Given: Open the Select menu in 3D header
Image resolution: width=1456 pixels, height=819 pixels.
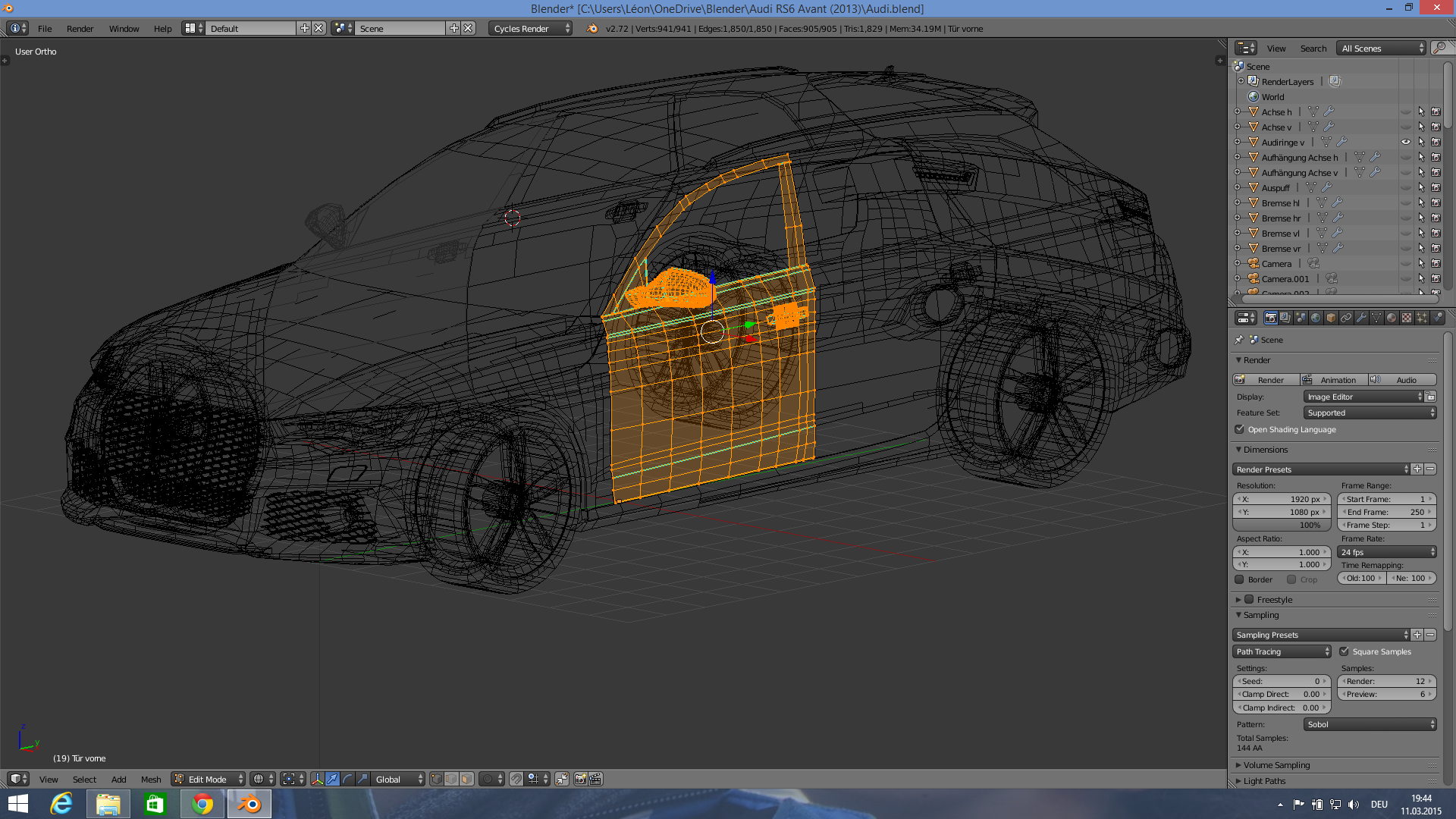Looking at the screenshot, I should coord(84,779).
